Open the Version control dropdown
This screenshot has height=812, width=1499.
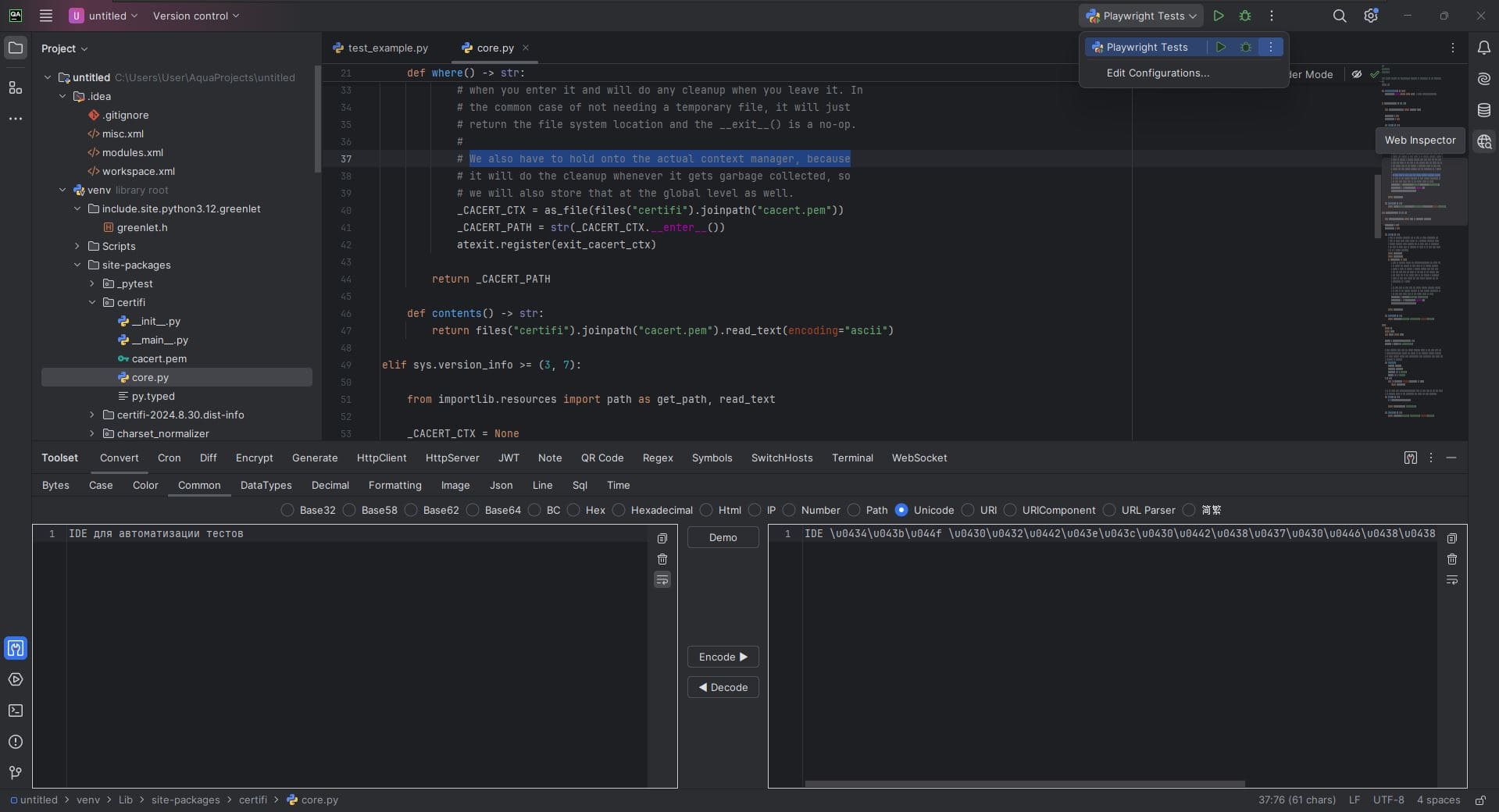(x=196, y=16)
